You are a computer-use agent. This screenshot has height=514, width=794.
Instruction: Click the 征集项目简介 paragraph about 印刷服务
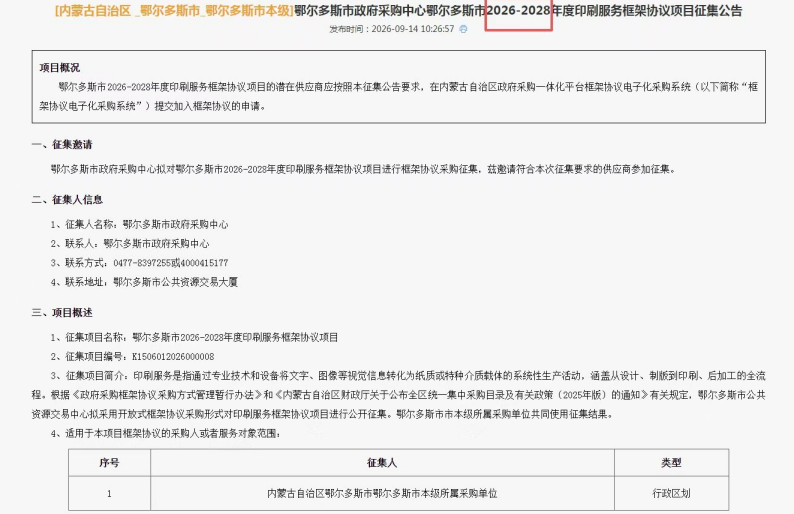[399, 395]
